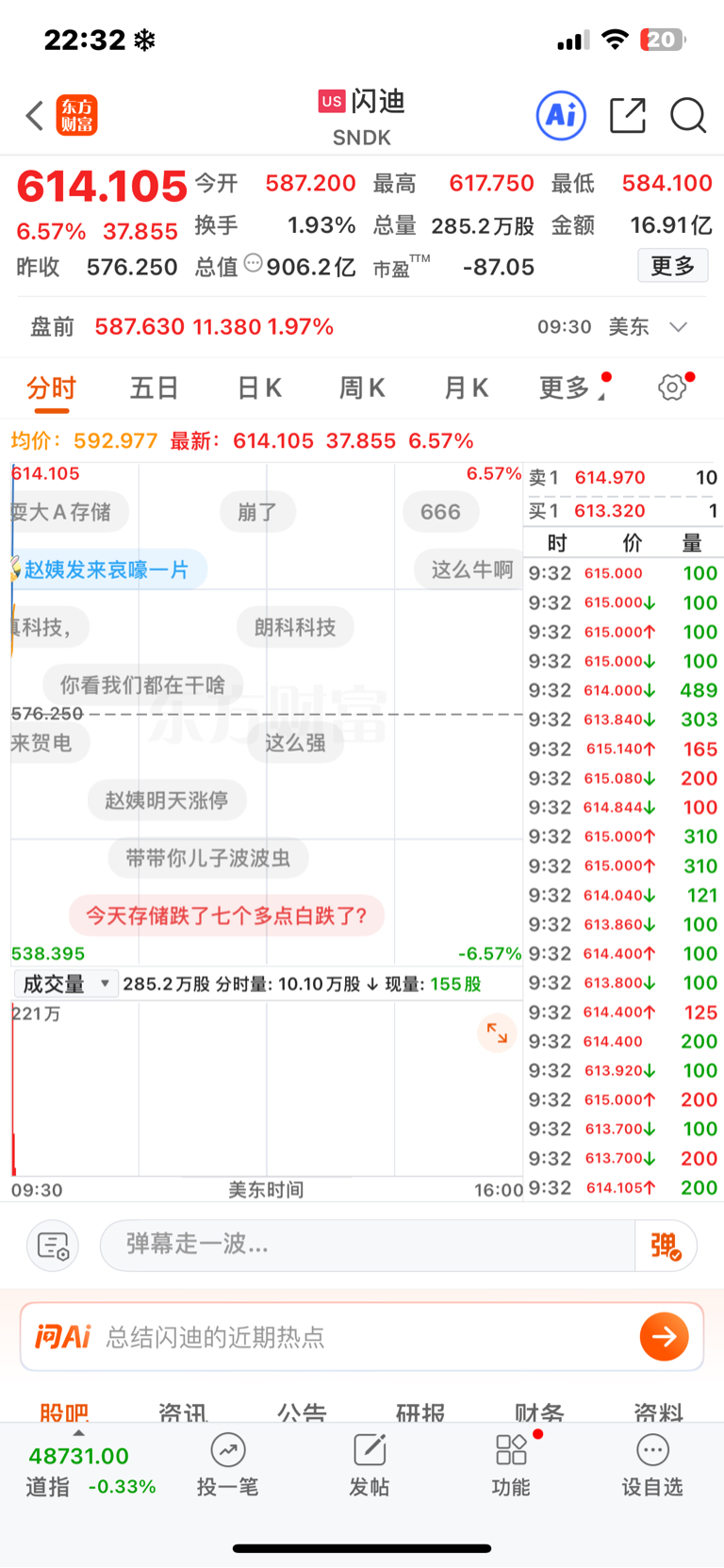Image resolution: width=724 pixels, height=1568 pixels.
Task: Open the Ai assistant icon
Action: [561, 115]
